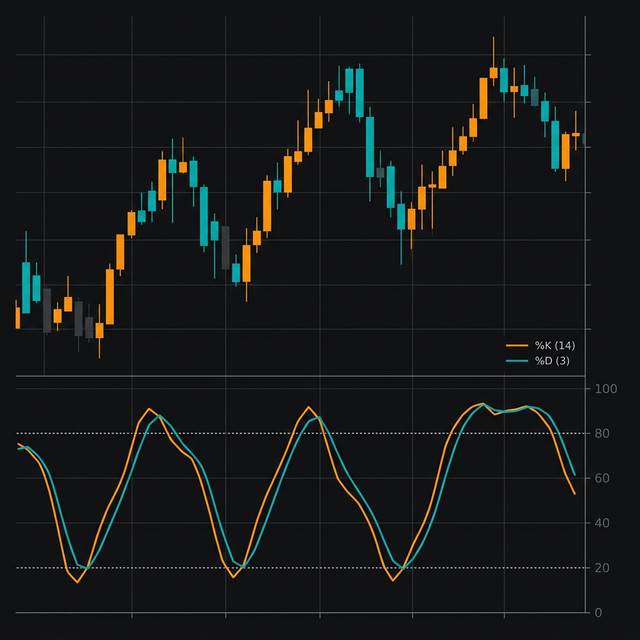The height and width of the screenshot is (640, 640).
Task: Click the %D (3) legend label
Action: (551, 361)
